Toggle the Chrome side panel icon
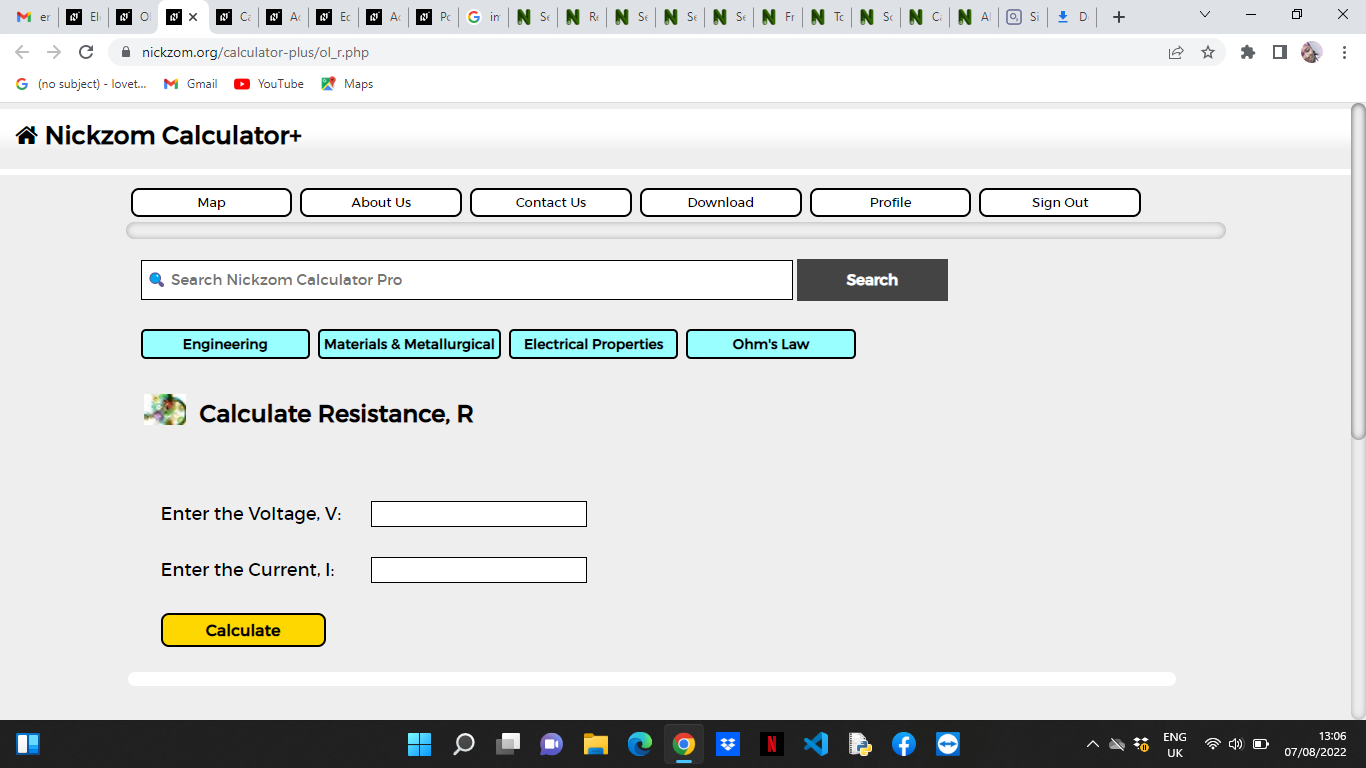1366x768 pixels. tap(1279, 52)
